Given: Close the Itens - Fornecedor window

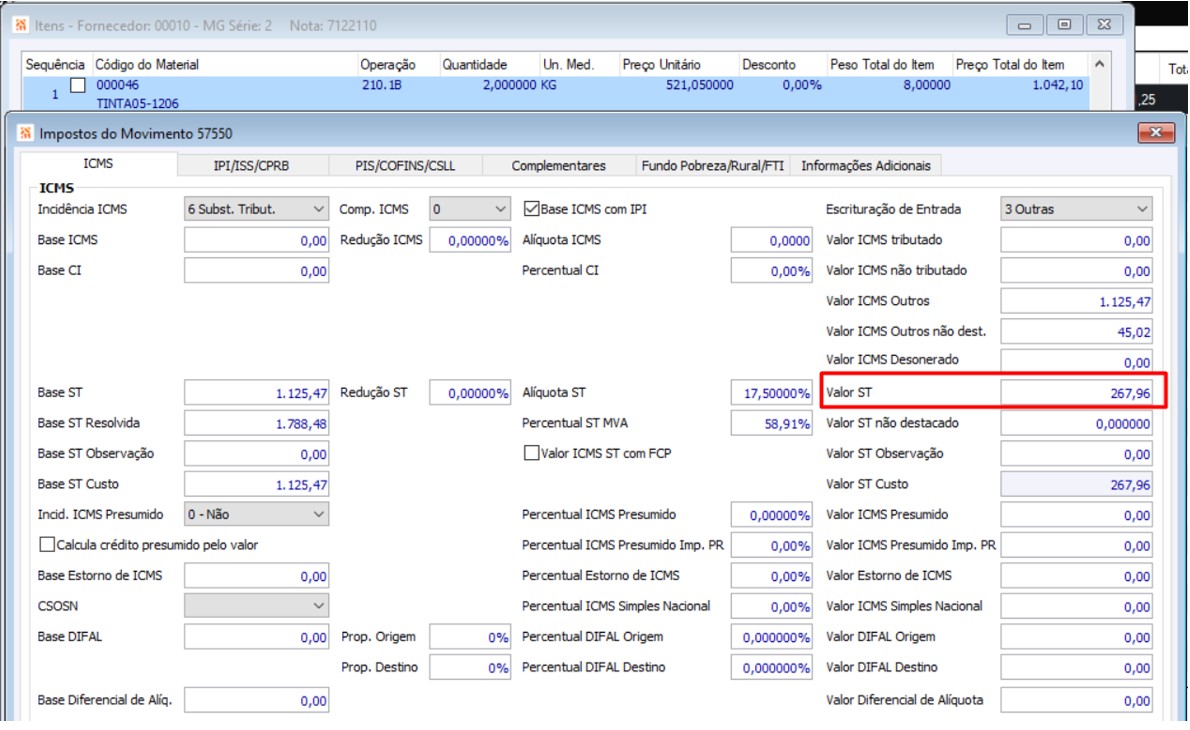Looking at the screenshot, I should point(1104,25).
